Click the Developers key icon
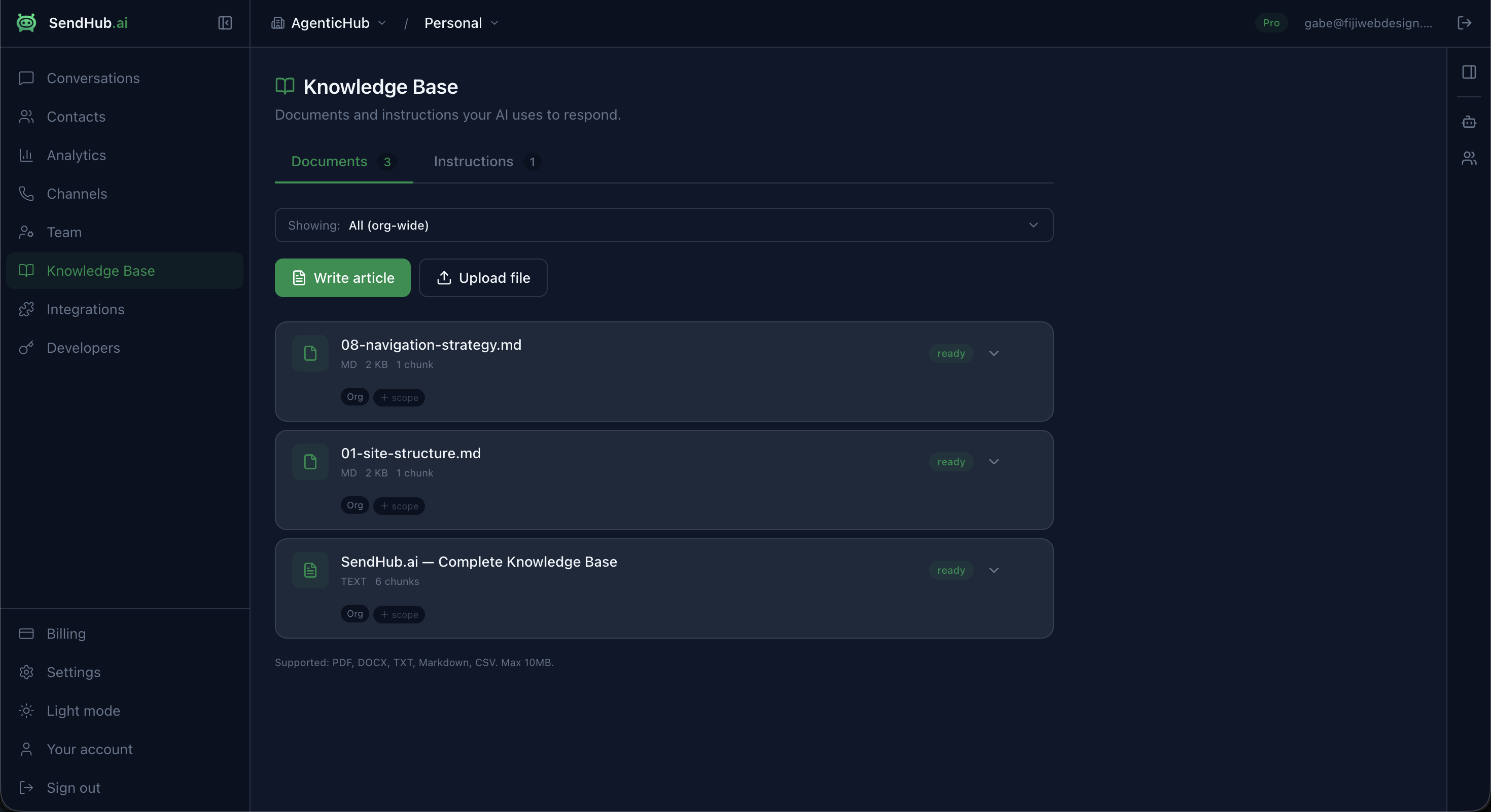Image resolution: width=1491 pixels, height=812 pixels. click(x=26, y=348)
